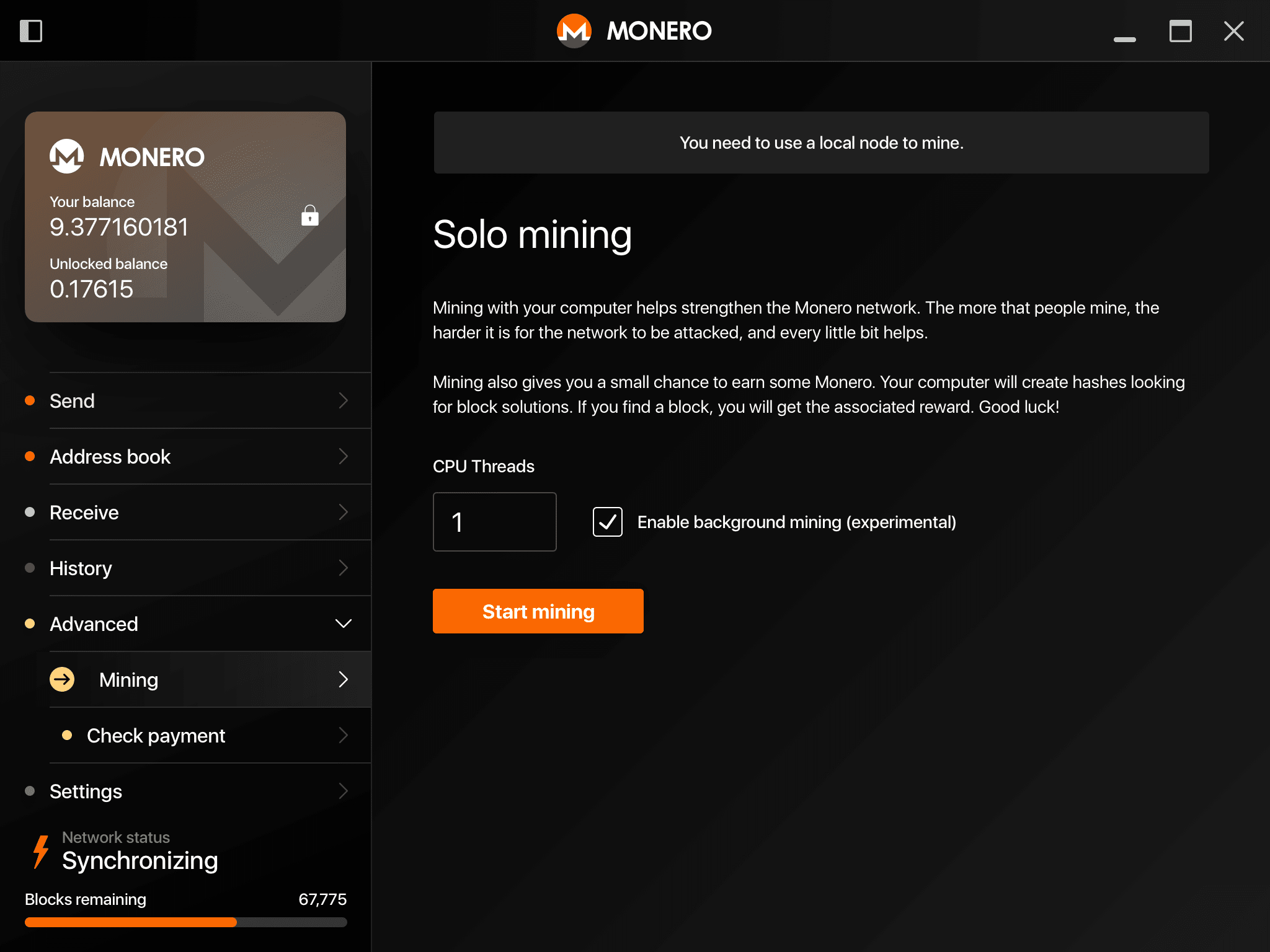Click the orange dot beside Send
Screen dimensions: 1270x952
tap(29, 400)
